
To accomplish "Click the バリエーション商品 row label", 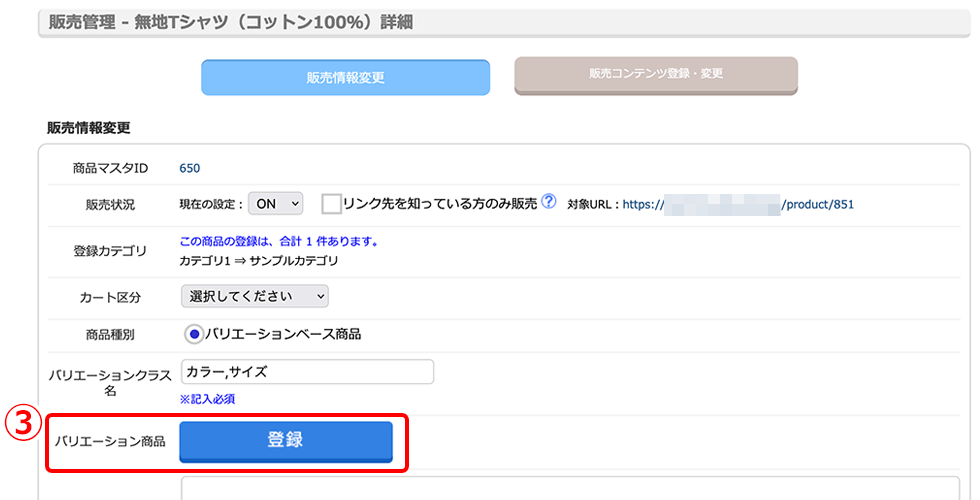I will coord(110,441).
